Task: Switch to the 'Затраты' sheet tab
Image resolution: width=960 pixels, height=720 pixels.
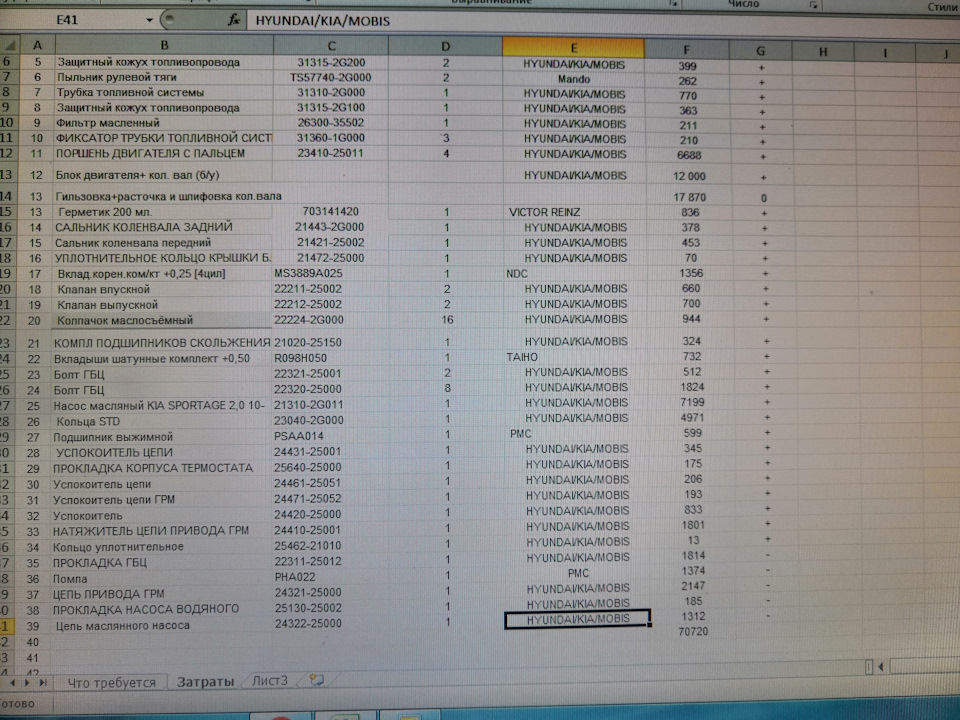Action: pos(205,681)
